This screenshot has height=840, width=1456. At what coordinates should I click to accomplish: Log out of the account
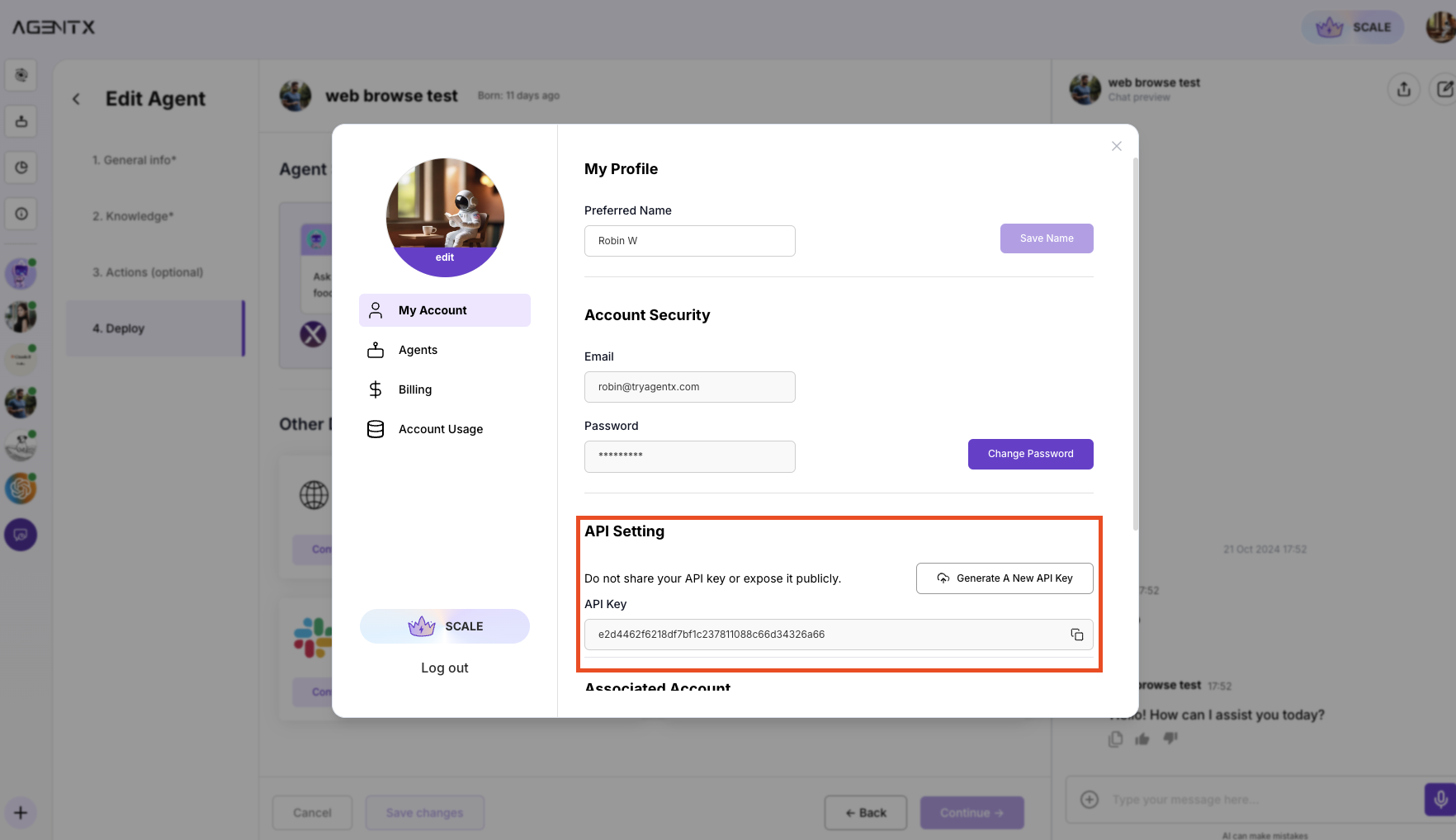444,668
